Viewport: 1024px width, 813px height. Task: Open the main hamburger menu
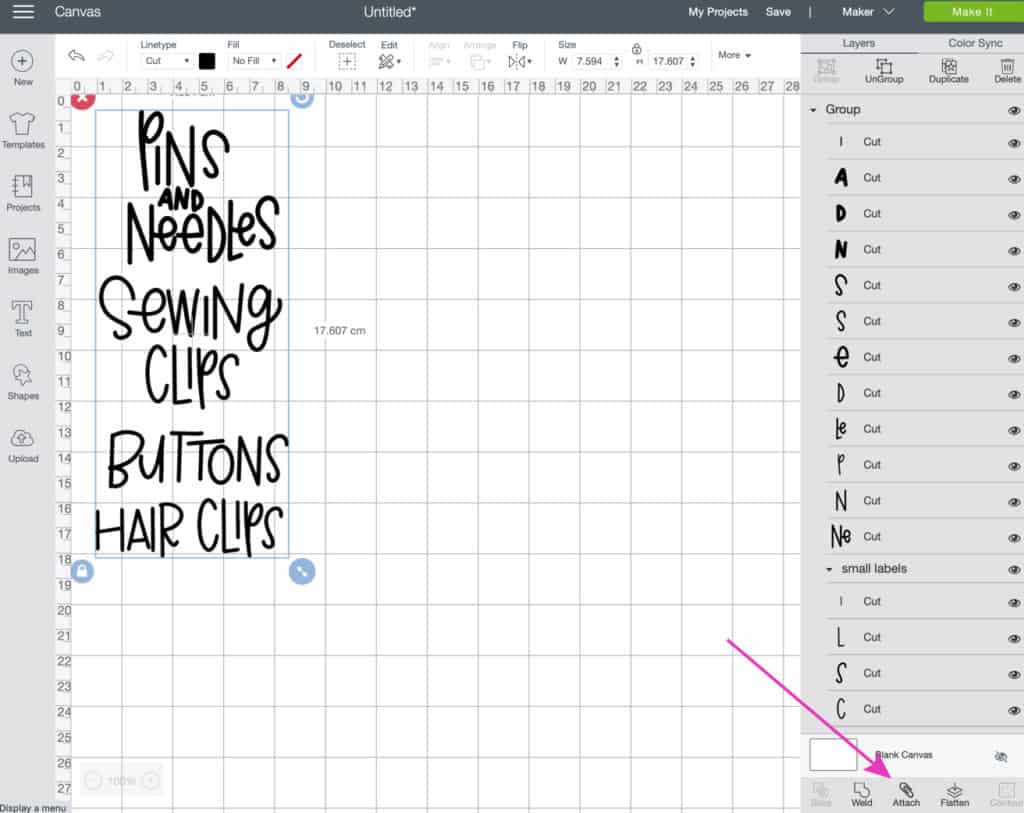point(23,12)
